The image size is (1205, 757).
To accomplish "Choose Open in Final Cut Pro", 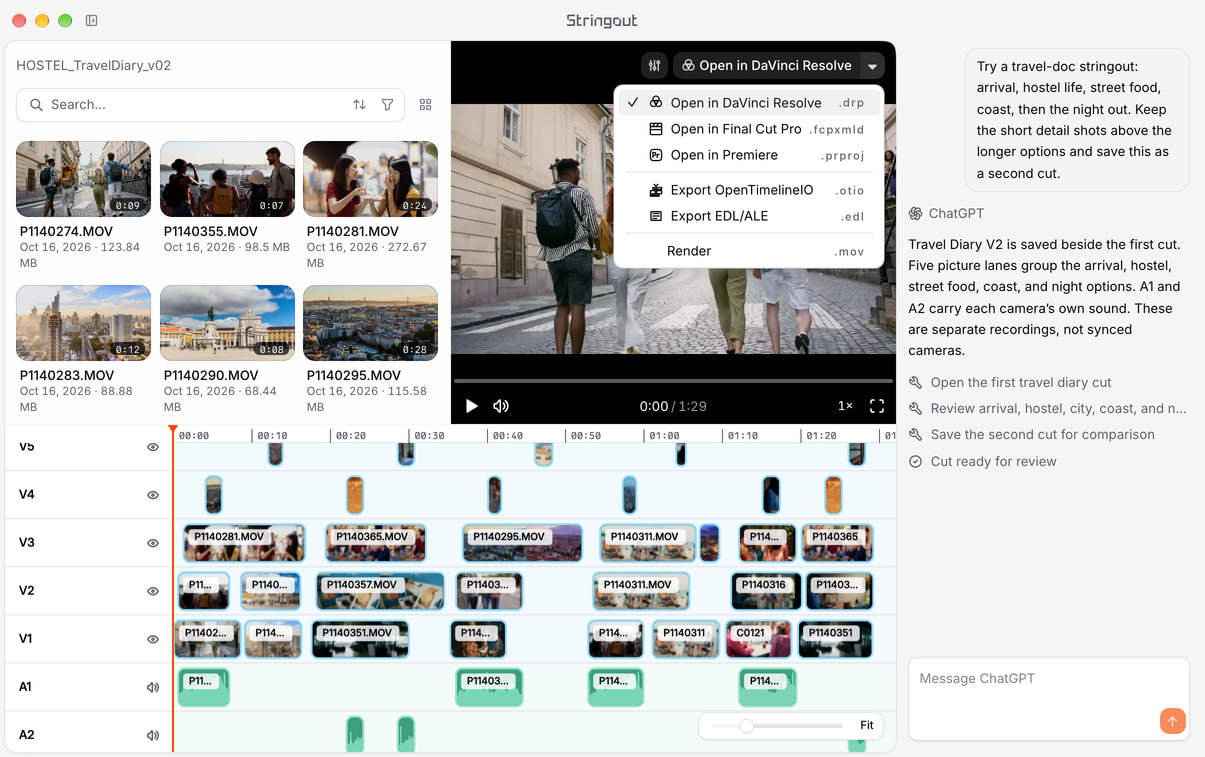I will 749,129.
